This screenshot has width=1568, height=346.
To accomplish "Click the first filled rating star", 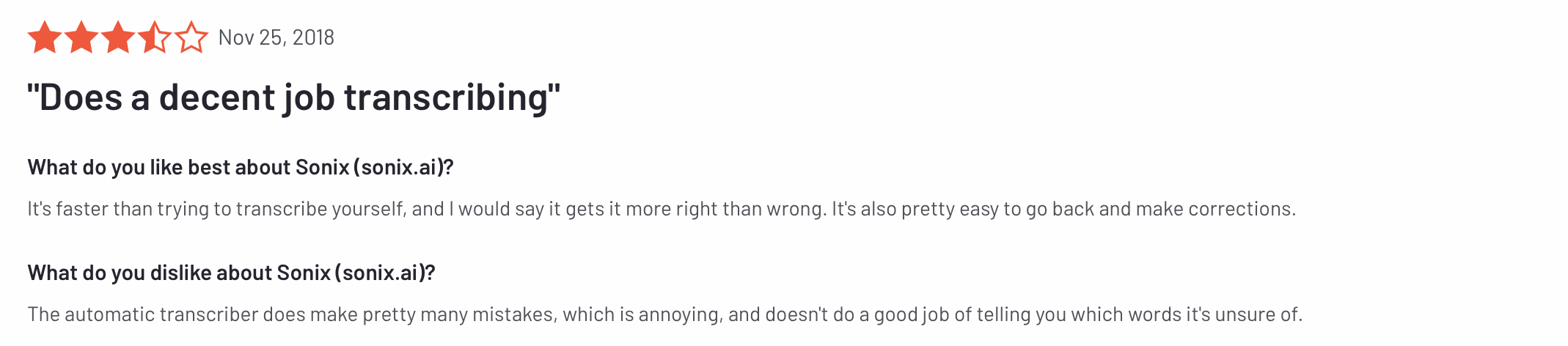I will (45, 37).
